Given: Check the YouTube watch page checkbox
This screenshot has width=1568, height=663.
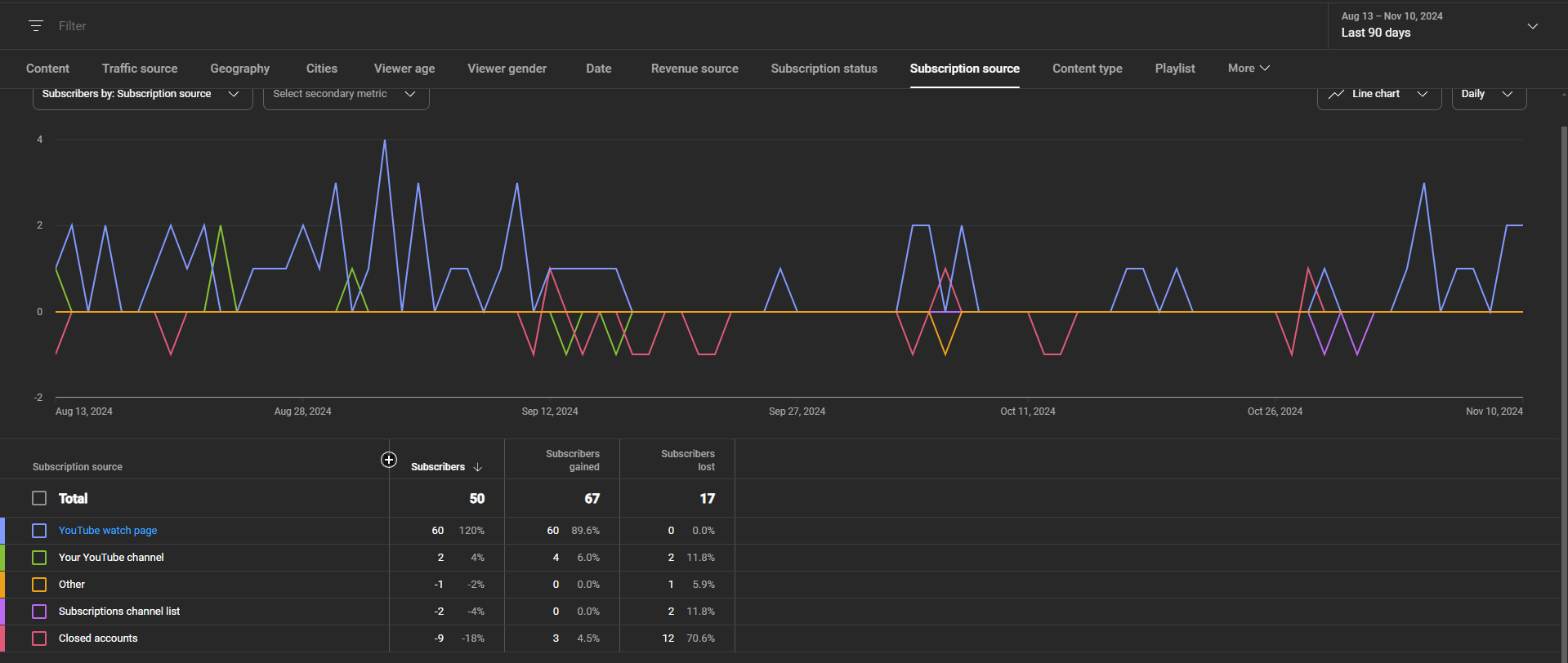Looking at the screenshot, I should point(39,531).
